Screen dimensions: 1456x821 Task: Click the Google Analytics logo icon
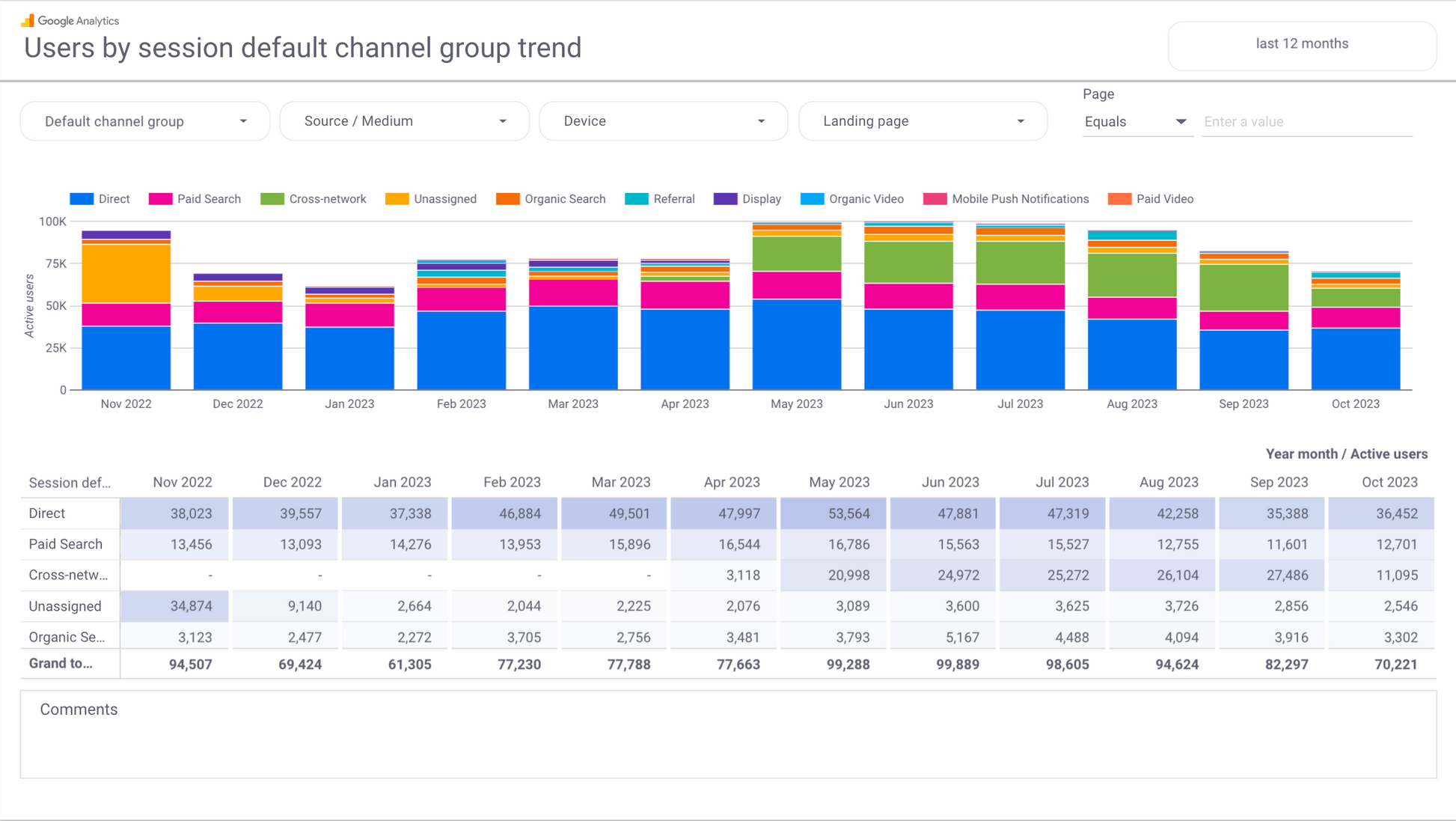tap(28, 20)
